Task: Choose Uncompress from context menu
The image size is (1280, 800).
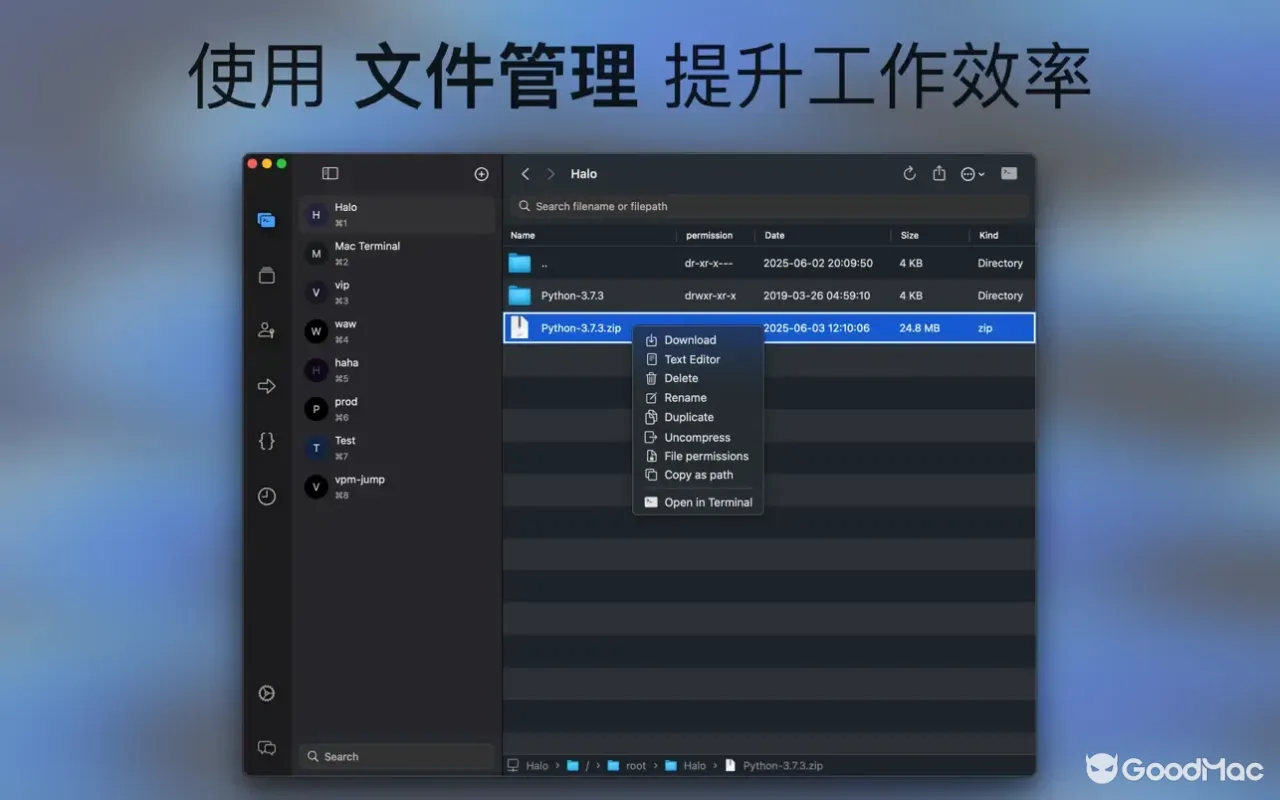Action: click(x=698, y=437)
